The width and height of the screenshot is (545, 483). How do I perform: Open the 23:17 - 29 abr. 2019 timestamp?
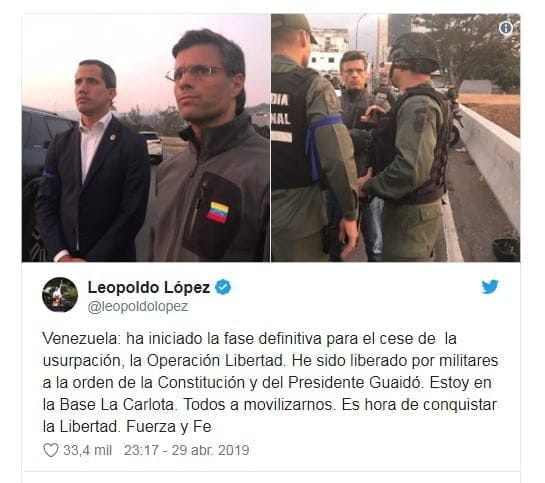(x=187, y=450)
